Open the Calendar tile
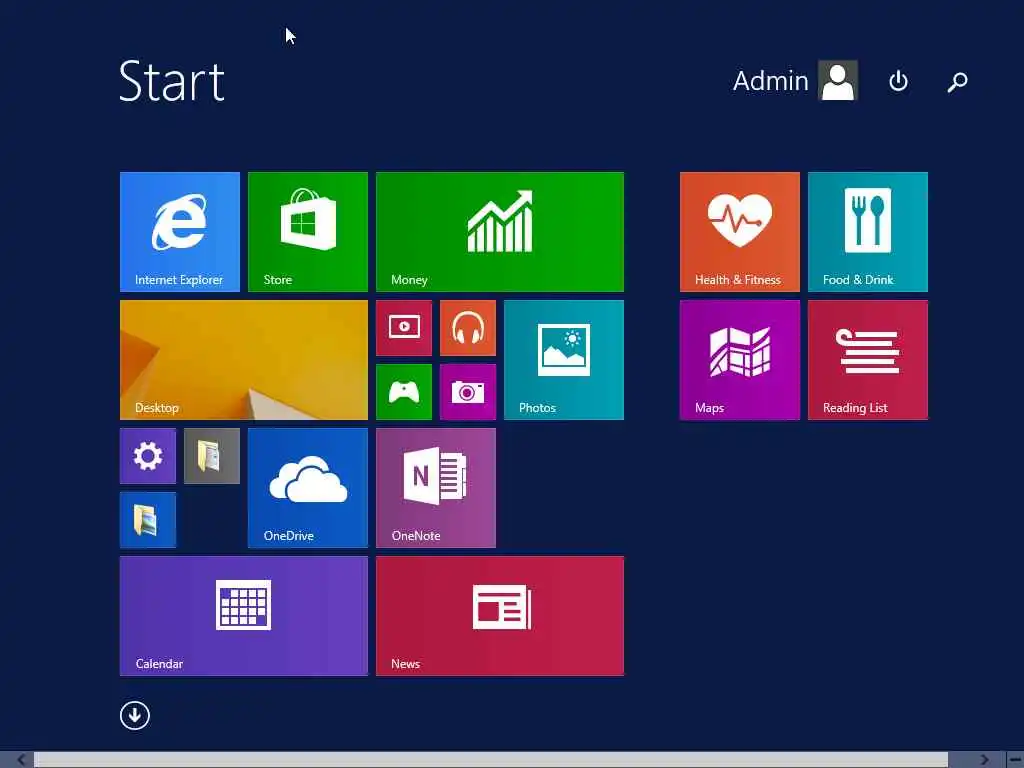Screen dimensions: 1024x768 pyautogui.click(x=244, y=616)
